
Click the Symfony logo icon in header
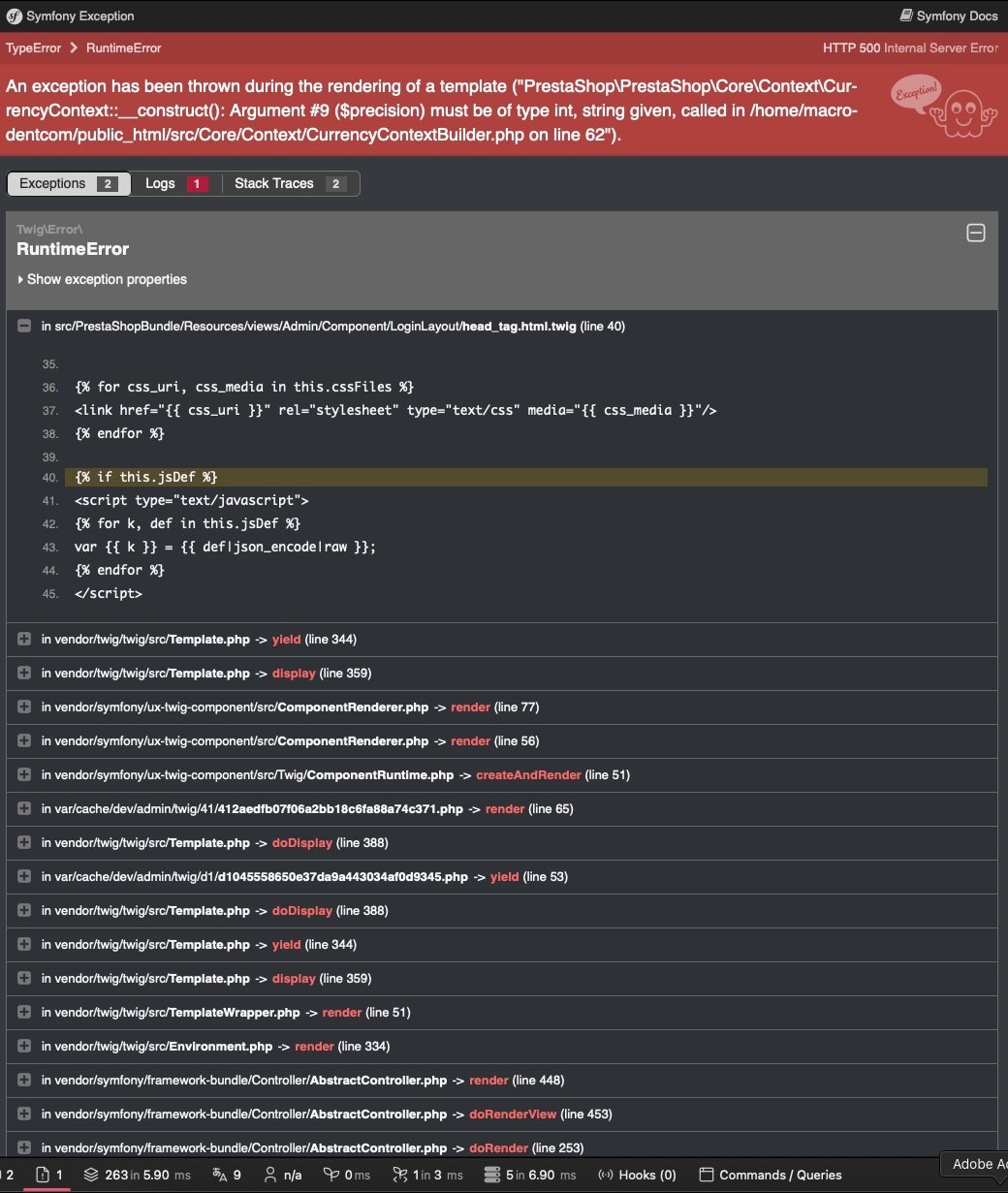pos(15,16)
